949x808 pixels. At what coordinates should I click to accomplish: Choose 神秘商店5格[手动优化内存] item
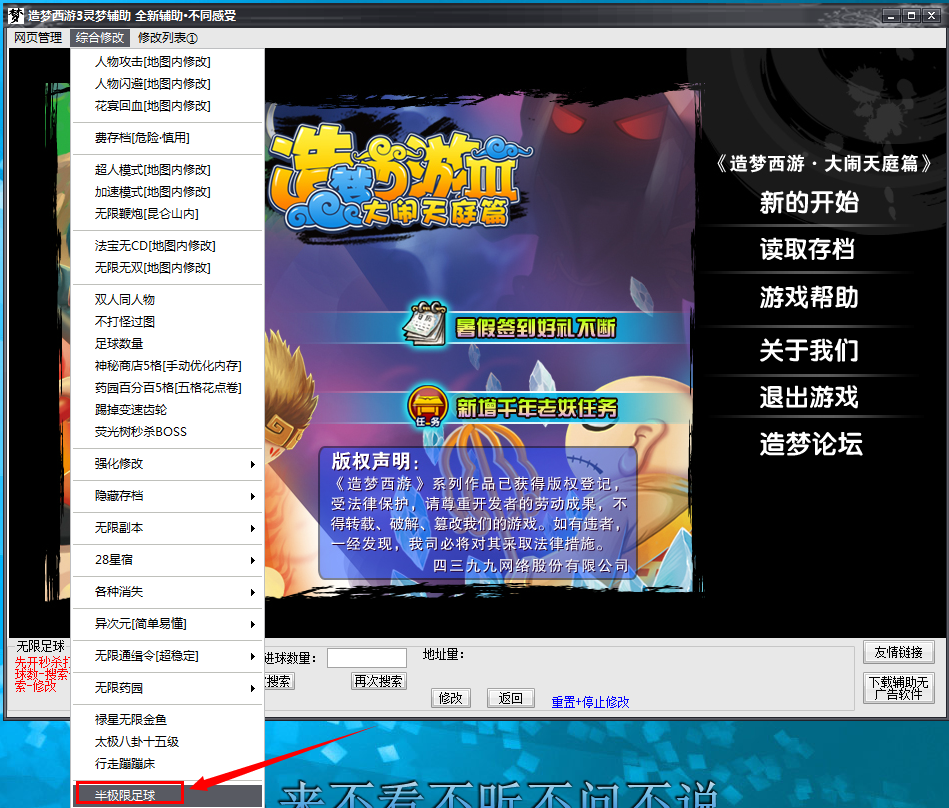click(x=168, y=366)
